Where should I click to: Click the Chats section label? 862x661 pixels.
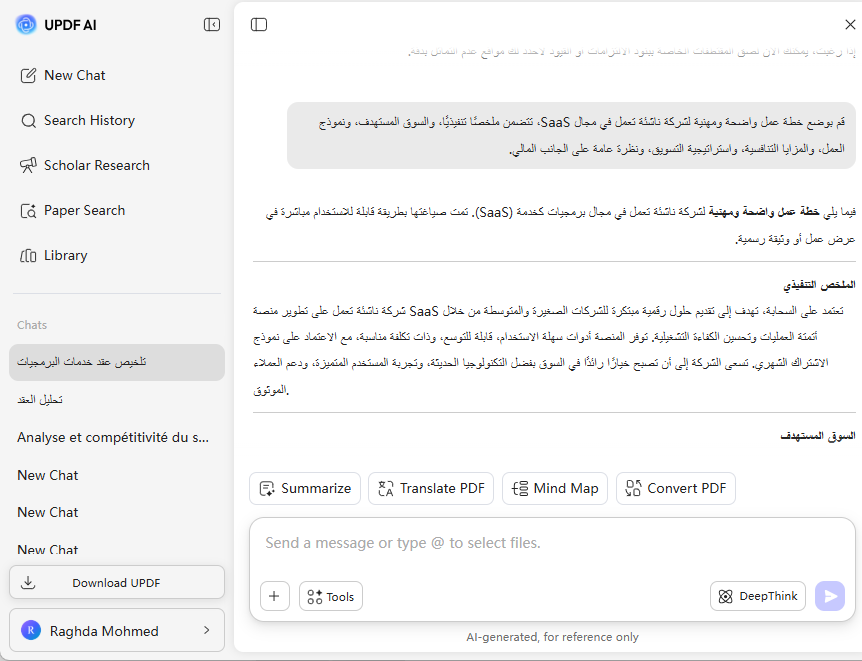click(x=32, y=325)
